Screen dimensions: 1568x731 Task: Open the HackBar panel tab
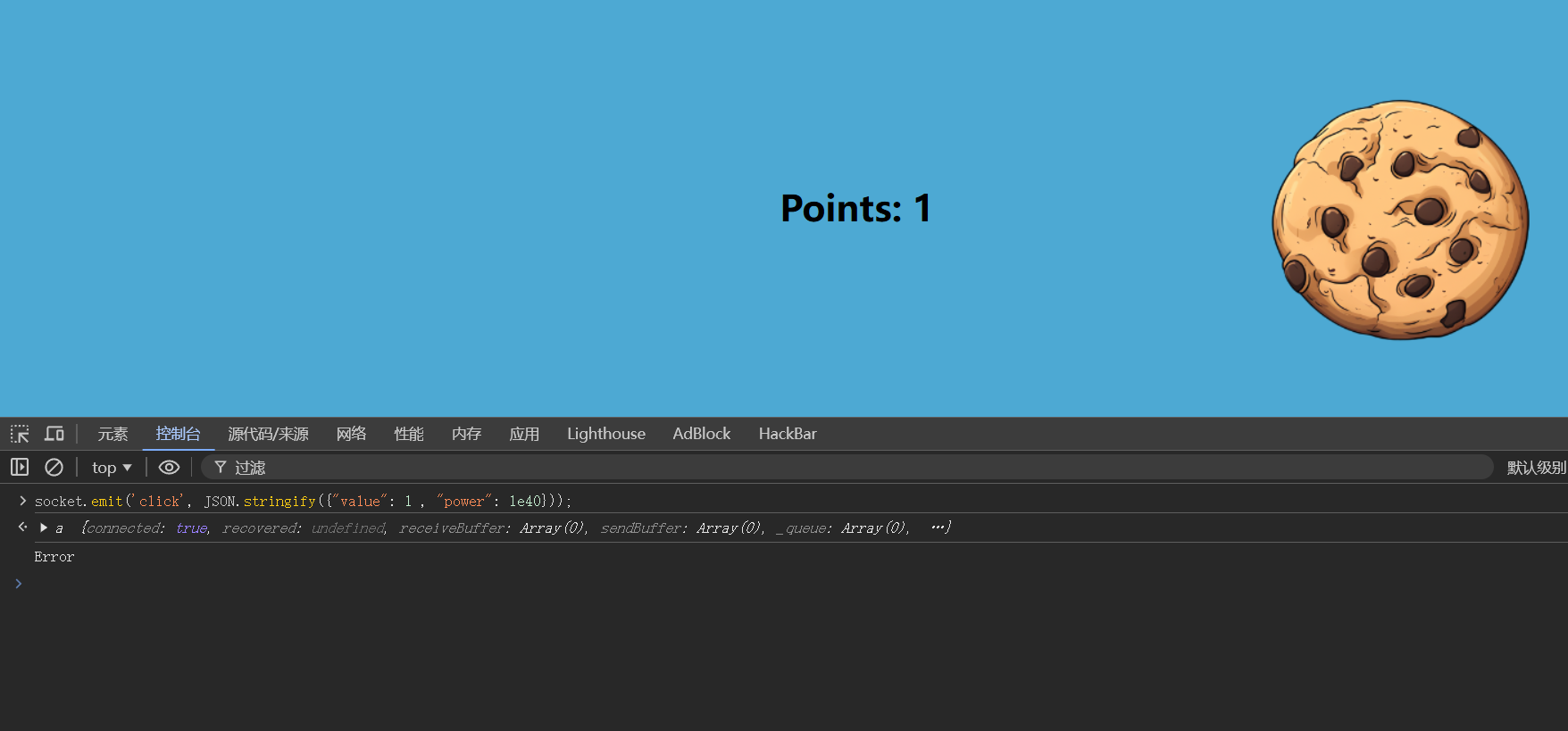[x=787, y=434]
